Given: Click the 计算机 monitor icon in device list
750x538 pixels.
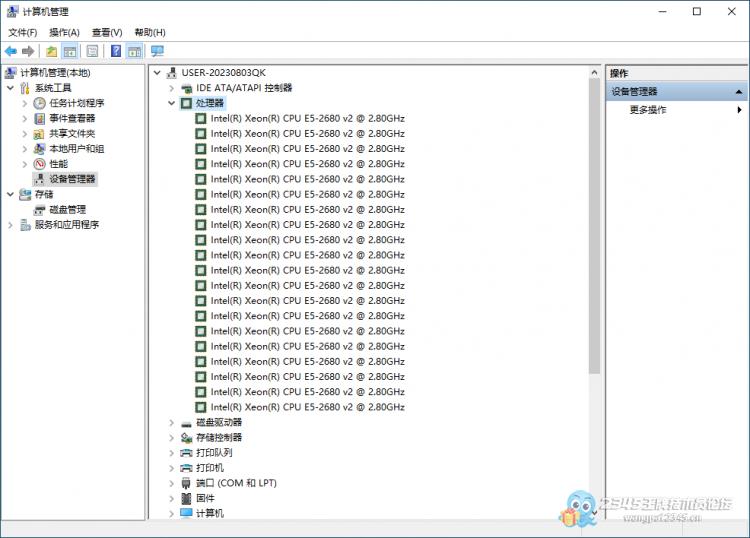Looking at the screenshot, I should 187,513.
